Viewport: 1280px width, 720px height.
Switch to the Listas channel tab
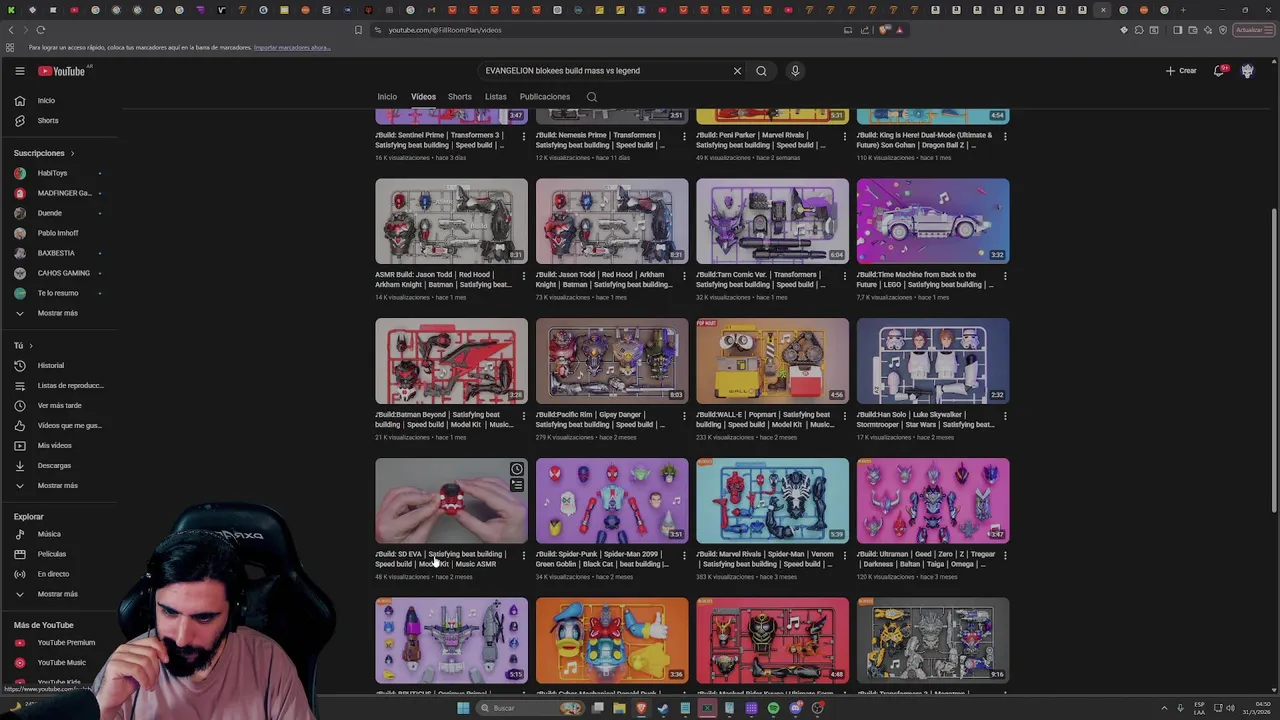(496, 97)
